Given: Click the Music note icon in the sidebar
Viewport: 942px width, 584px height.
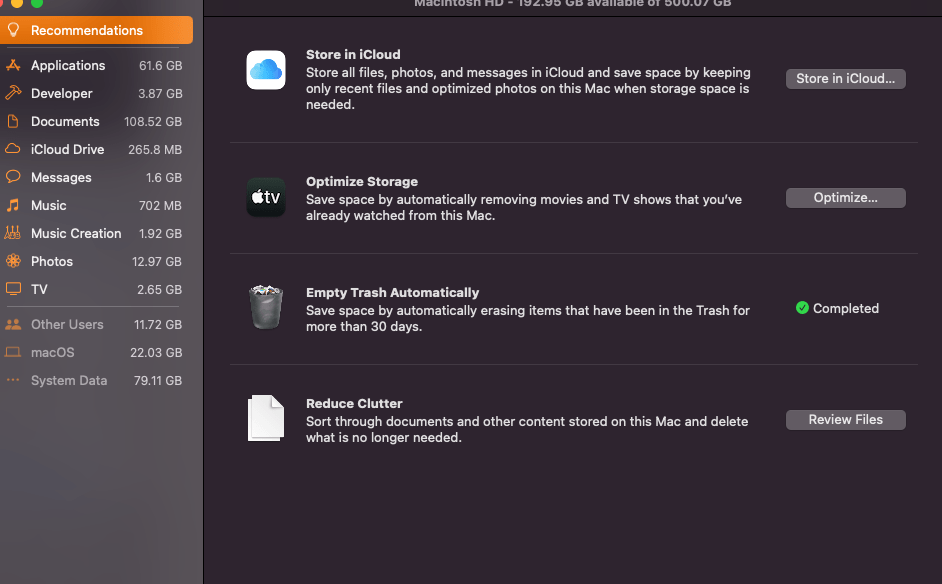Looking at the screenshot, I should [x=14, y=205].
